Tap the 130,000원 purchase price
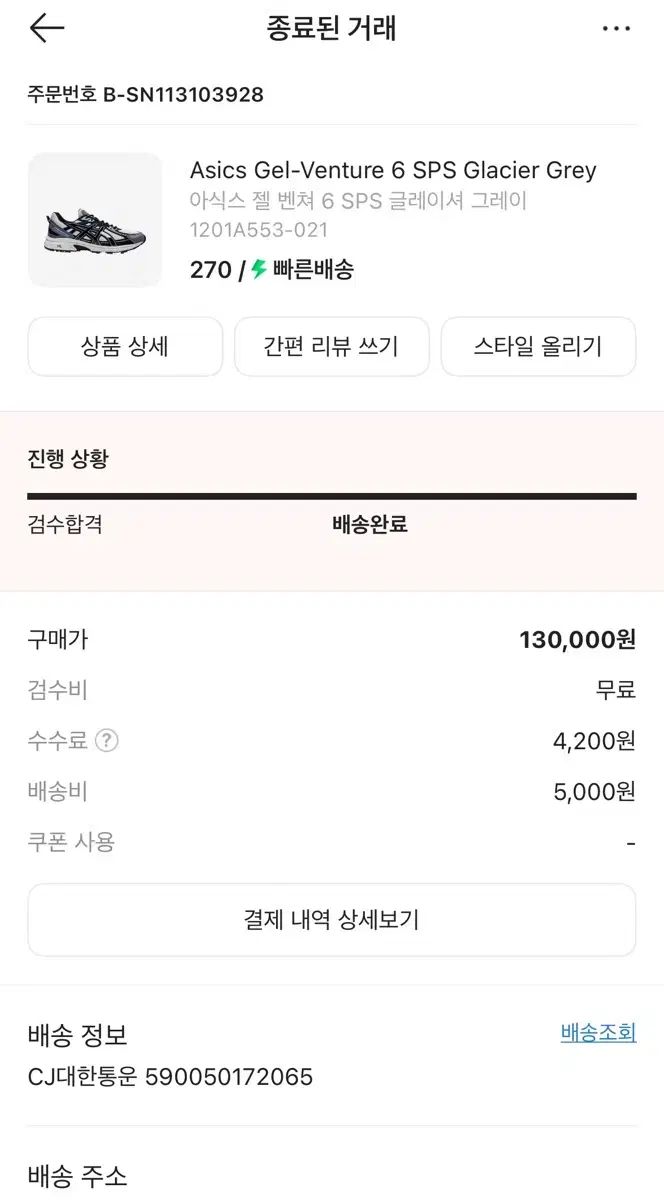The image size is (664, 1200). [x=577, y=640]
